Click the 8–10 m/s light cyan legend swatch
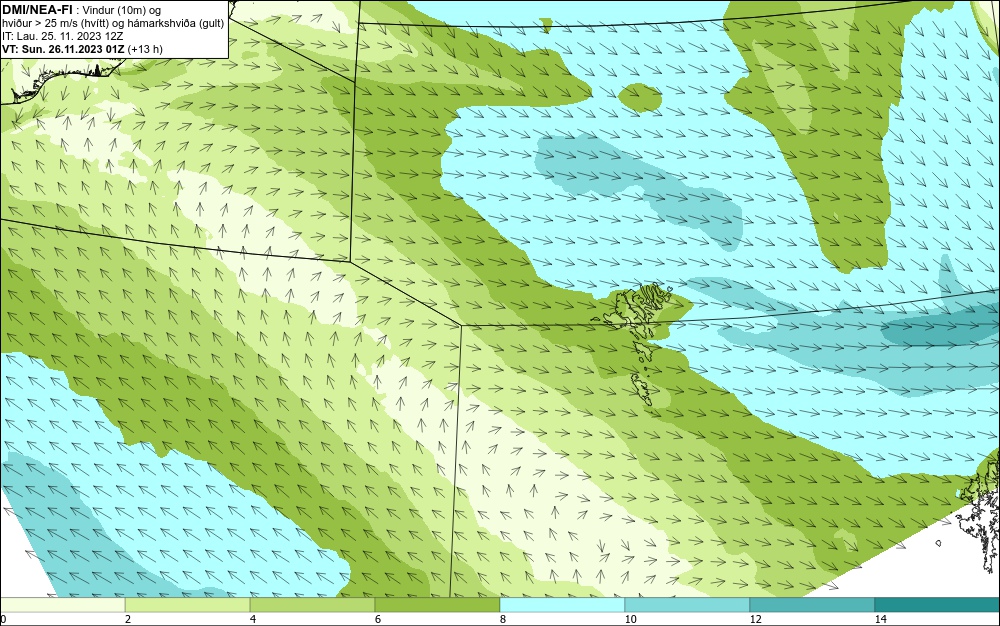Screen dimensions: 1000x626 pos(562,605)
